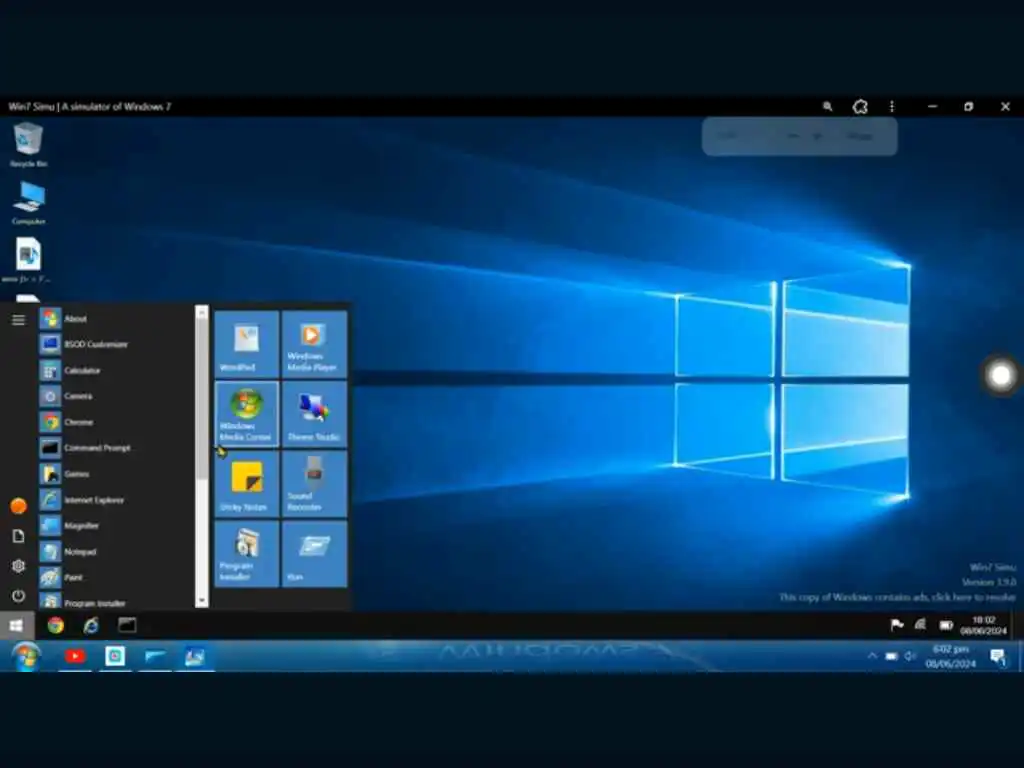This screenshot has width=1024, height=768.
Task: Open Documents from the start menu sidebar
Action: (18, 536)
